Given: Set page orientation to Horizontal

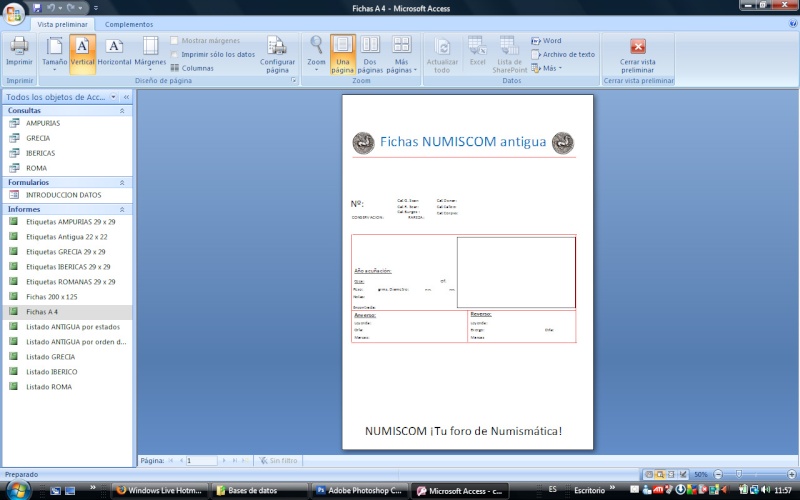Looking at the screenshot, I should tap(114, 52).
